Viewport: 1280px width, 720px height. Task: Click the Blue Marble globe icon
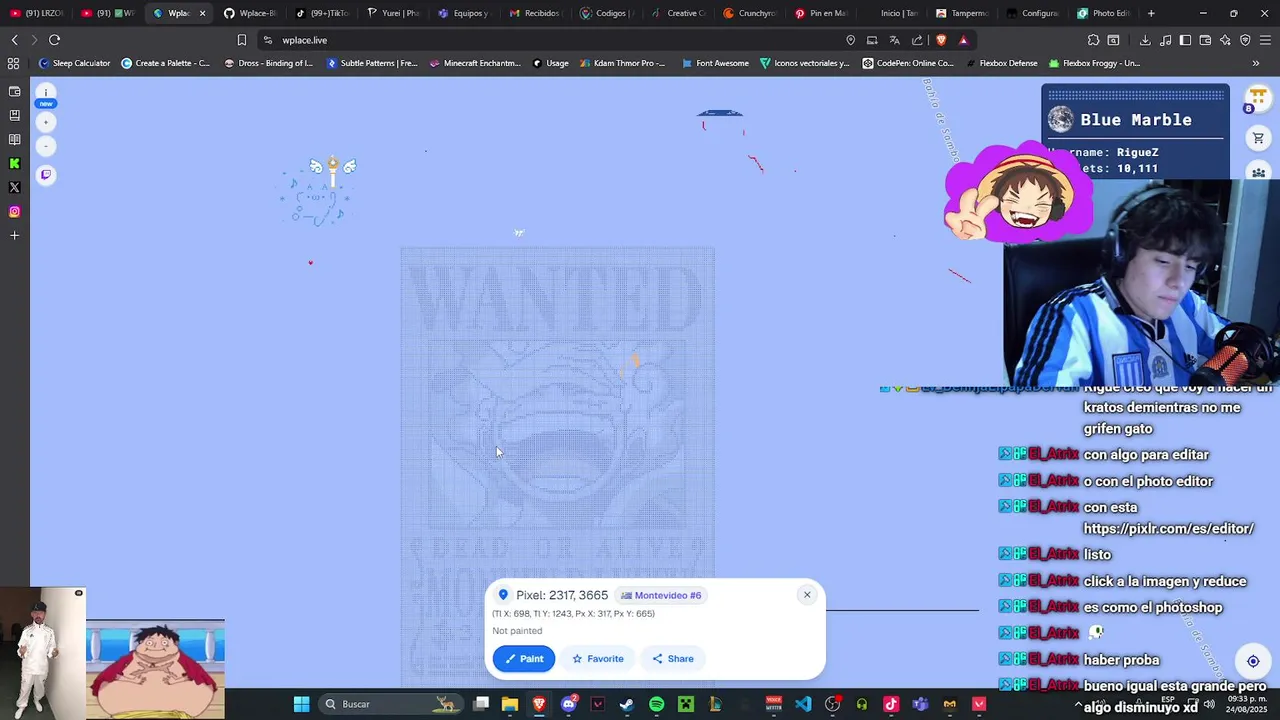click(x=1061, y=120)
